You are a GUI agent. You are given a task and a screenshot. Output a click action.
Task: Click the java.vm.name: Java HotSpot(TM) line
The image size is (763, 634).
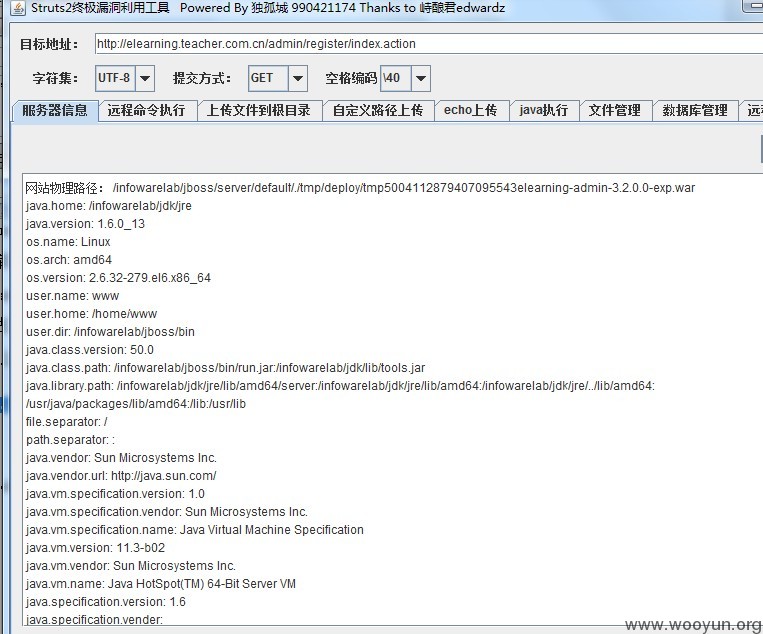tap(161, 584)
